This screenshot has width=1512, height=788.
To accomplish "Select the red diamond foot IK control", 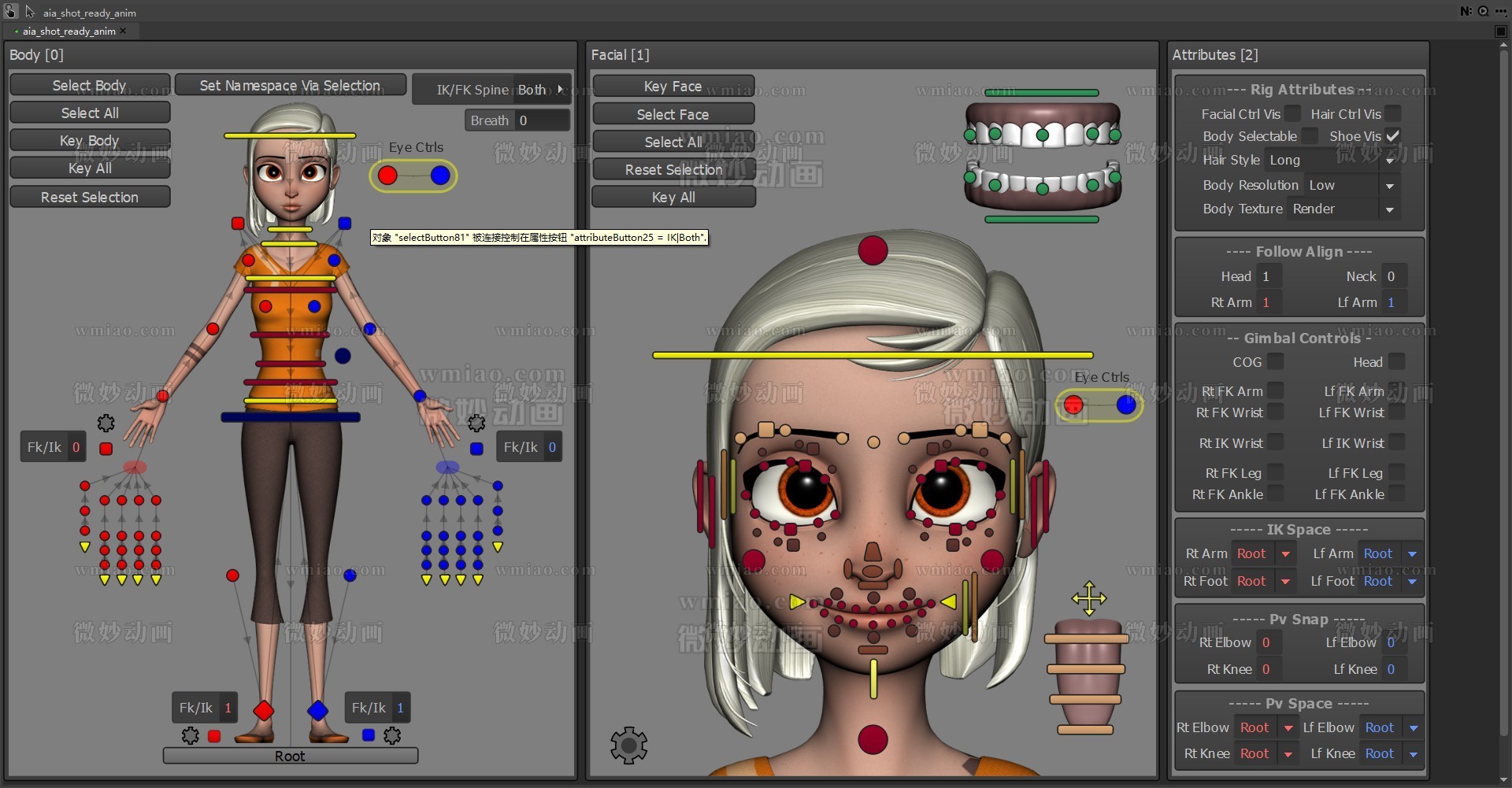I will [x=264, y=710].
